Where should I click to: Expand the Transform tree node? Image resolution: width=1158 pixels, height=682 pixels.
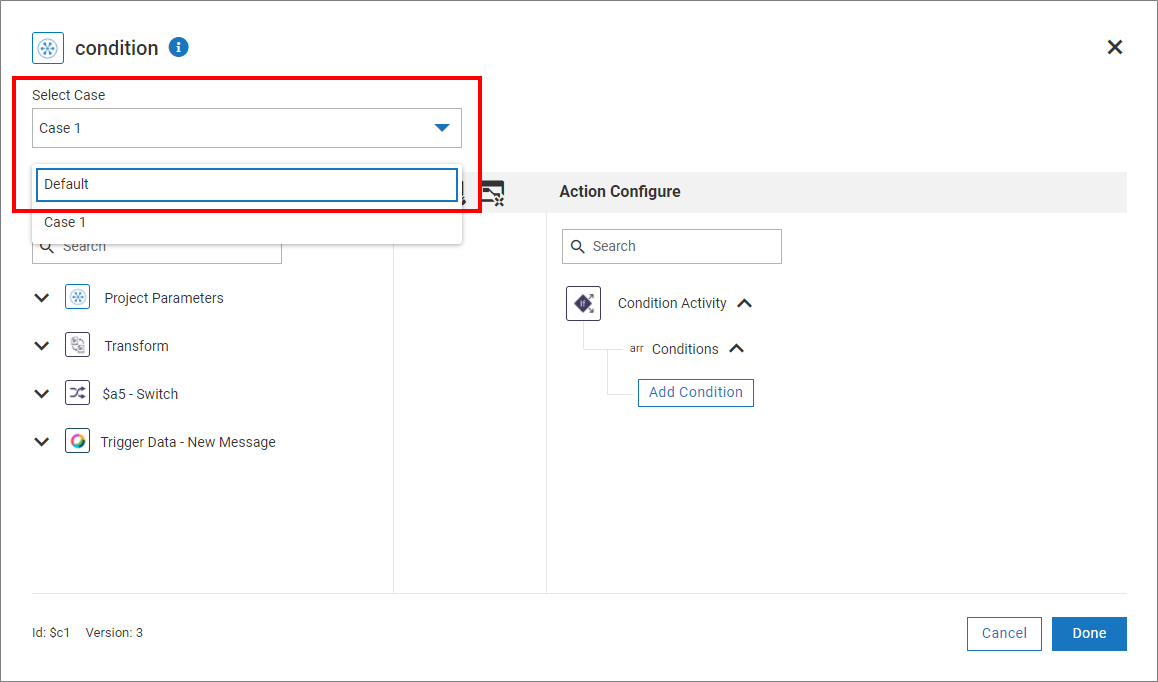click(42, 346)
